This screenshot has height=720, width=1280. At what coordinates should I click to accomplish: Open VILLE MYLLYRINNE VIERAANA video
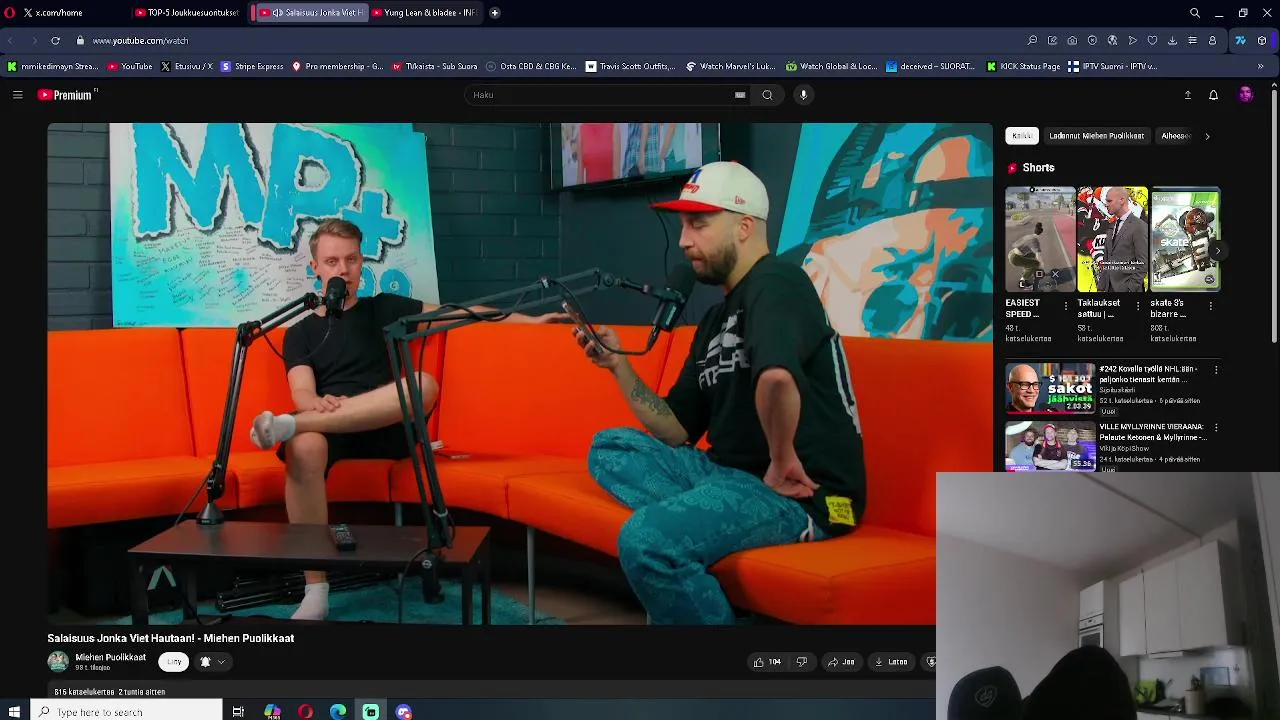tap(1051, 446)
